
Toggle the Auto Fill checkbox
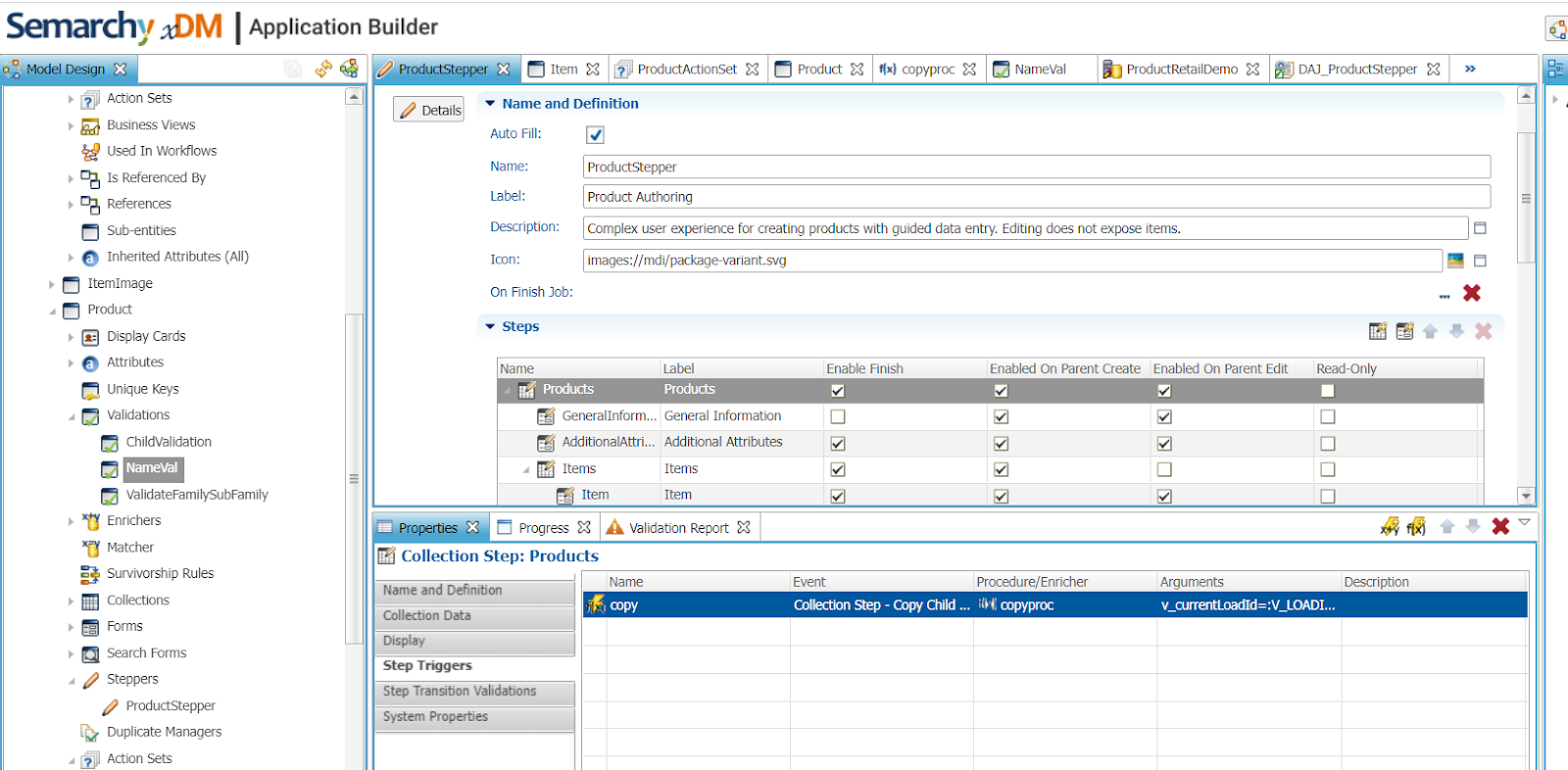coord(595,135)
